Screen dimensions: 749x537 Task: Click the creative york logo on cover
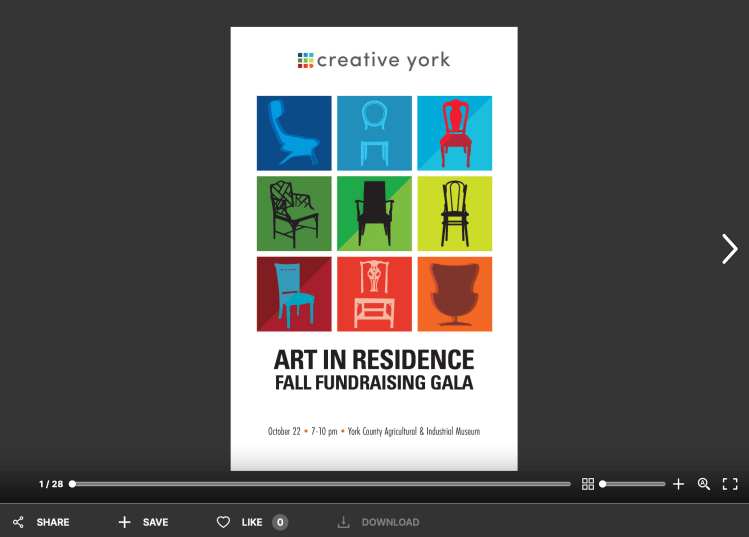coord(374,61)
